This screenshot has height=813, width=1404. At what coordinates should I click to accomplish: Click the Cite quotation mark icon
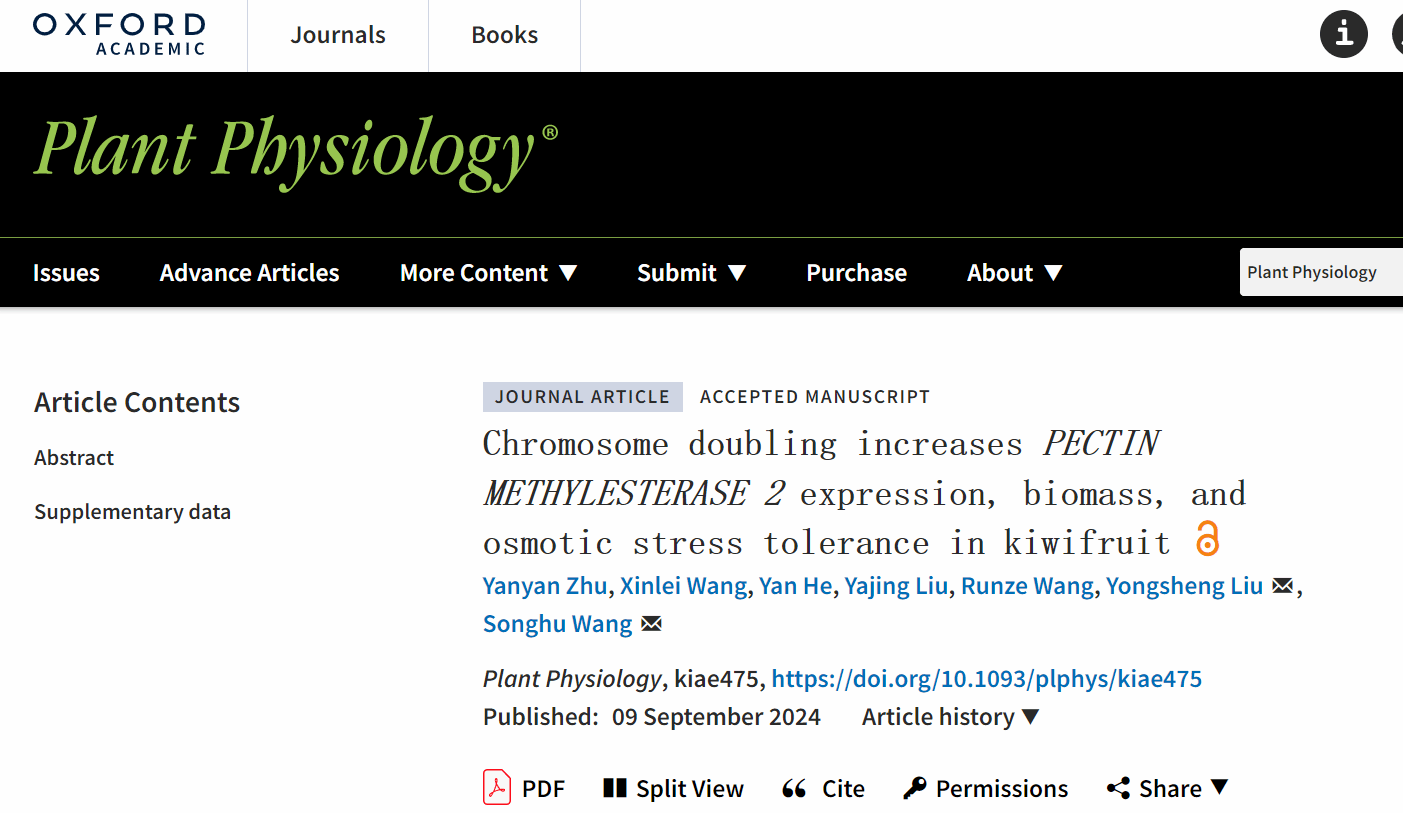[x=795, y=789]
